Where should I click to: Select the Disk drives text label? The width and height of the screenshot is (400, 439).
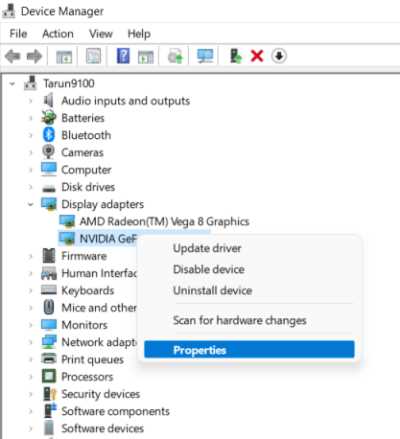[x=88, y=187]
